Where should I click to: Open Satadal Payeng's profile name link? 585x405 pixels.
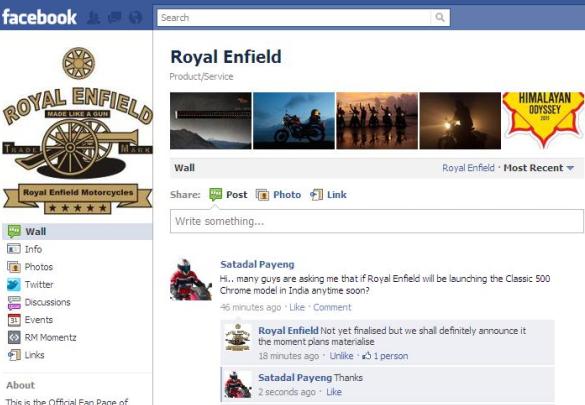click(x=257, y=264)
